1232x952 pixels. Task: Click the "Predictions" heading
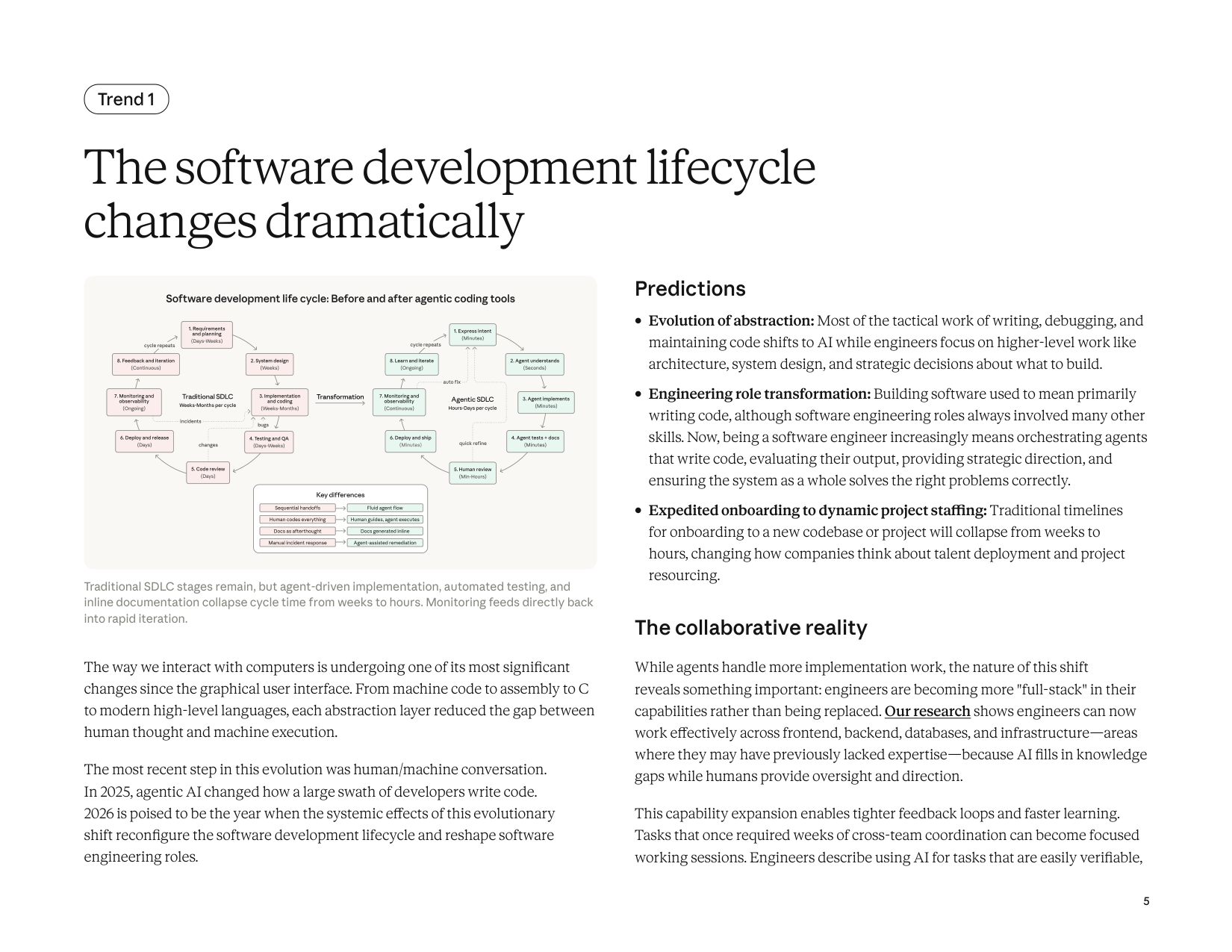tap(690, 288)
